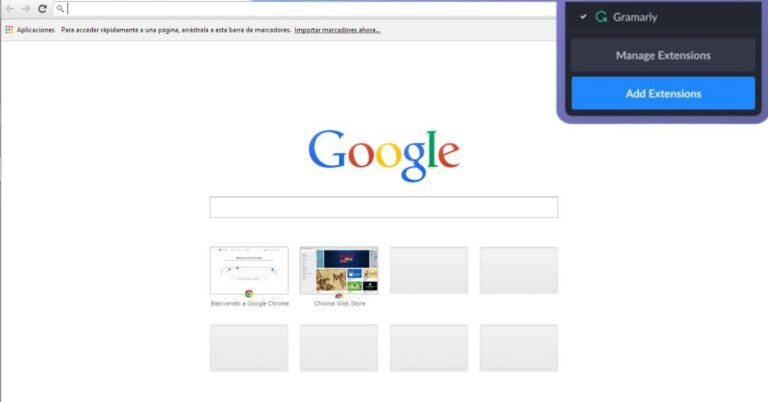Click the Bienvenido a Google Chrome caption
Viewport: 768px width, 402px height.
click(x=250, y=304)
